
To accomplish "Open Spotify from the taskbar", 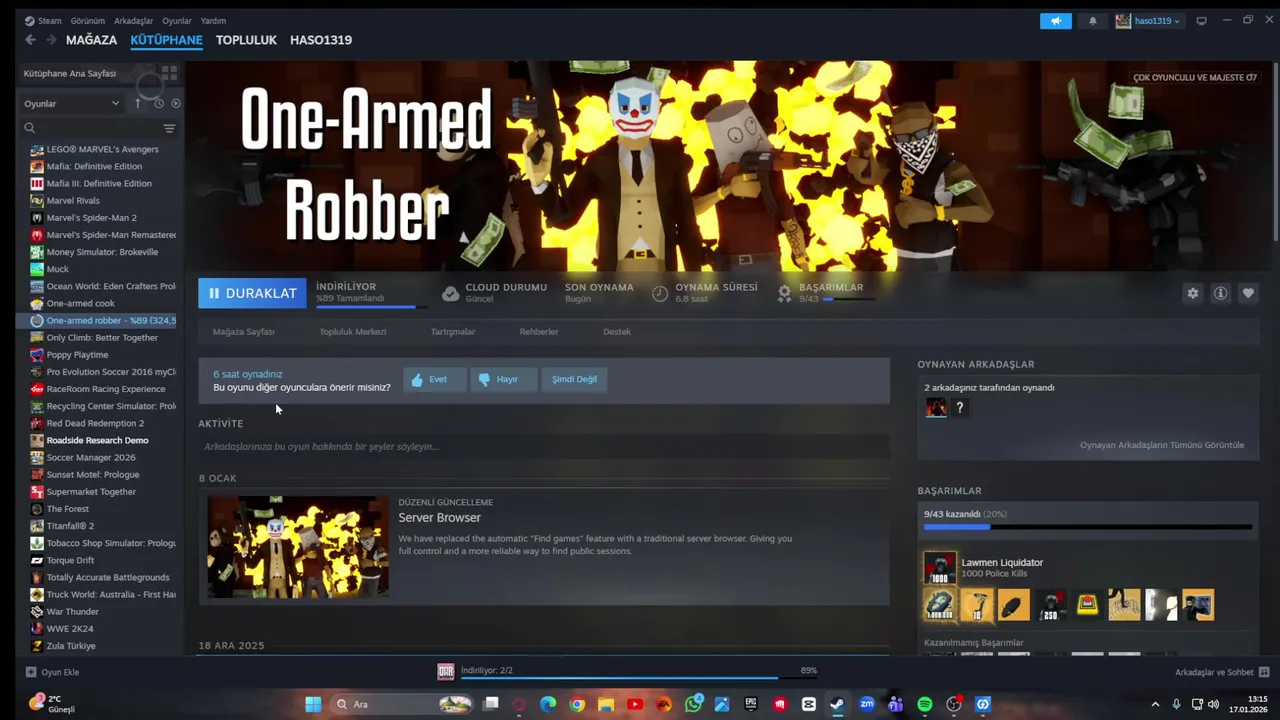I will (925, 704).
